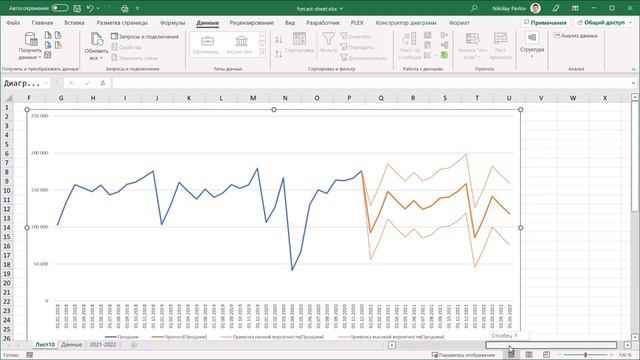Click the horizontal scrollbar thumb

pos(551,345)
